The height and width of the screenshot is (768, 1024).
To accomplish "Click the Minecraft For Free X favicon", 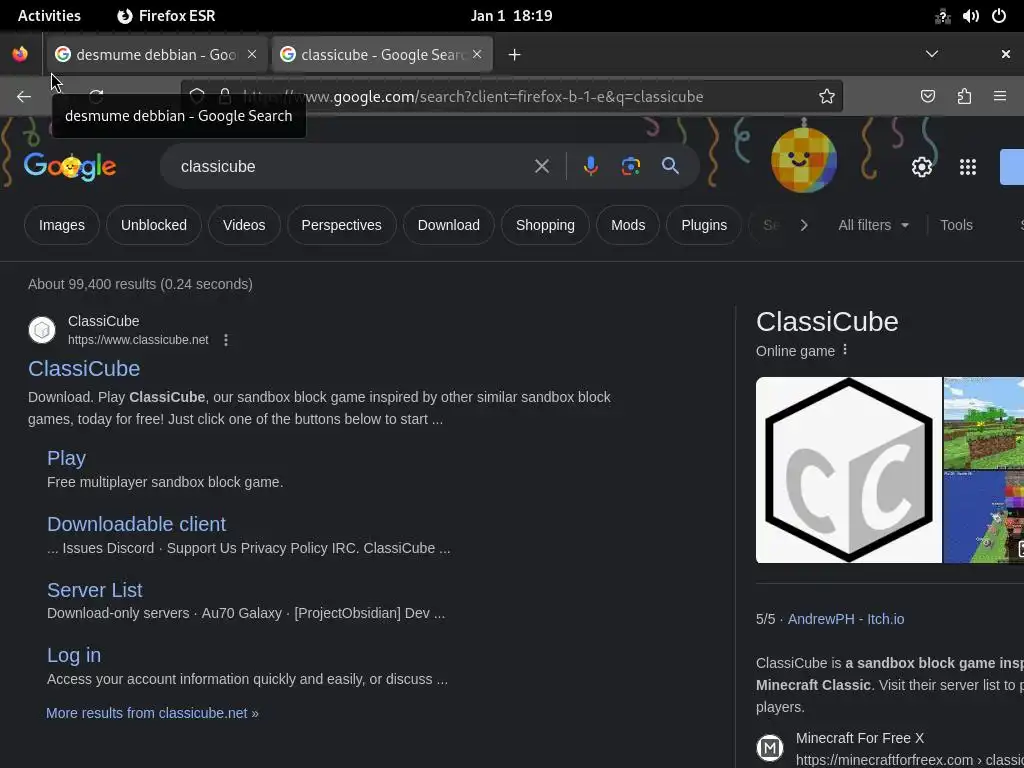I will (770, 748).
